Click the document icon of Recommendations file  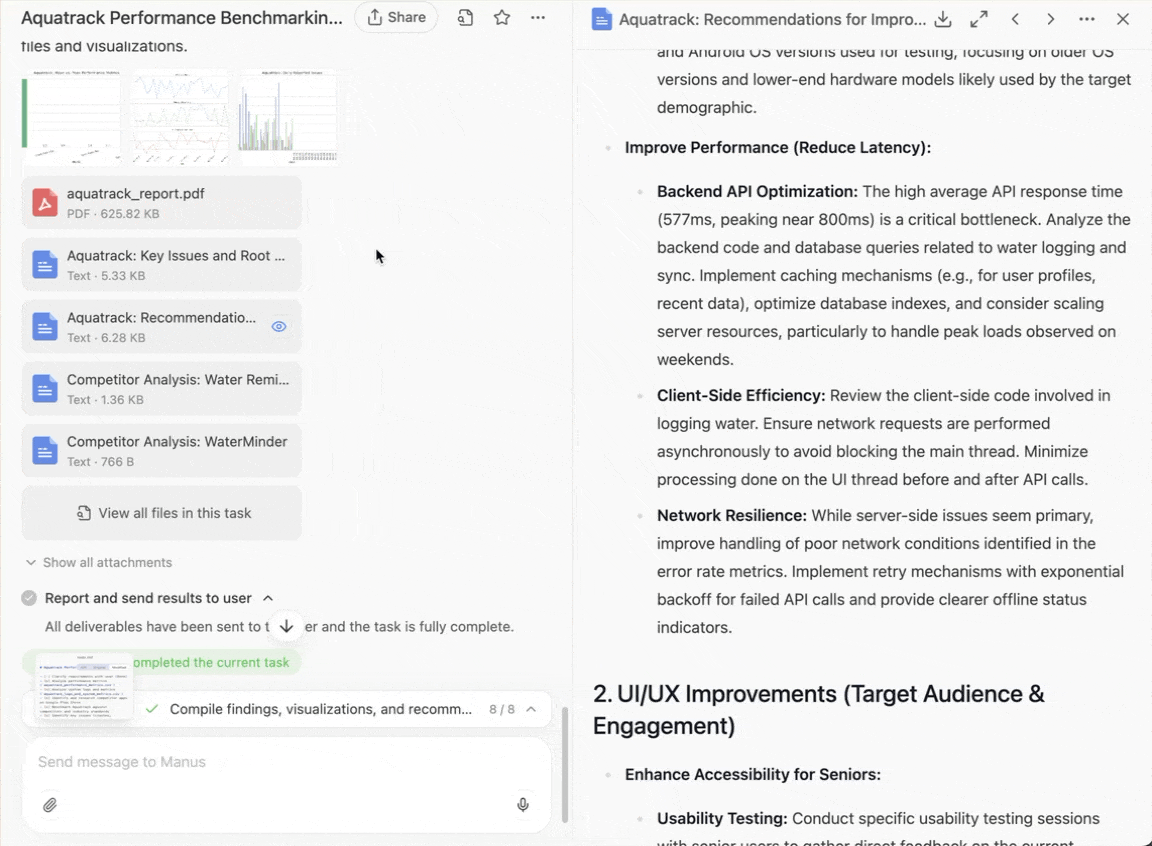(x=45, y=327)
